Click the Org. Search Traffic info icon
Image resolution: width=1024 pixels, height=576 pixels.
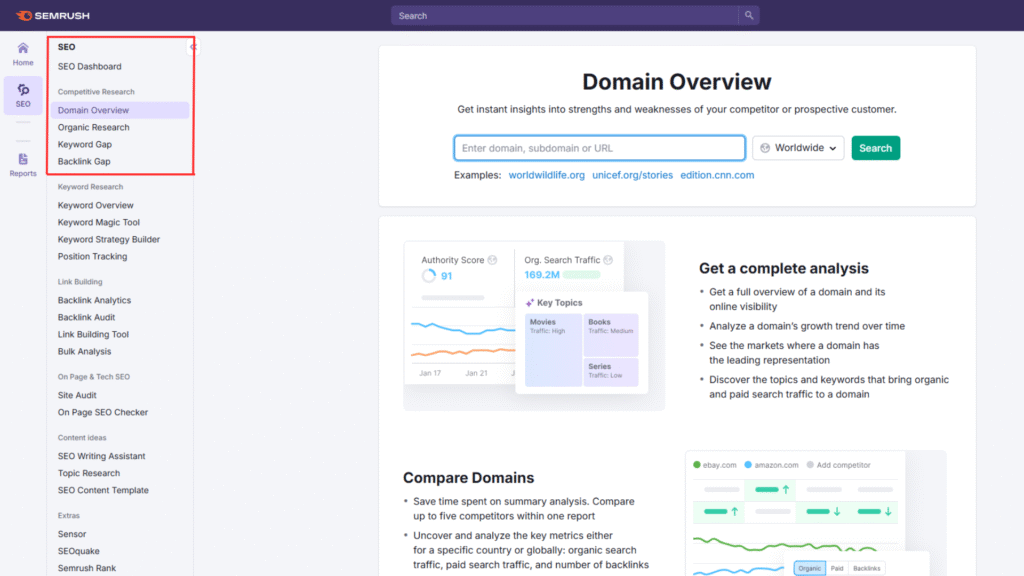point(608,260)
